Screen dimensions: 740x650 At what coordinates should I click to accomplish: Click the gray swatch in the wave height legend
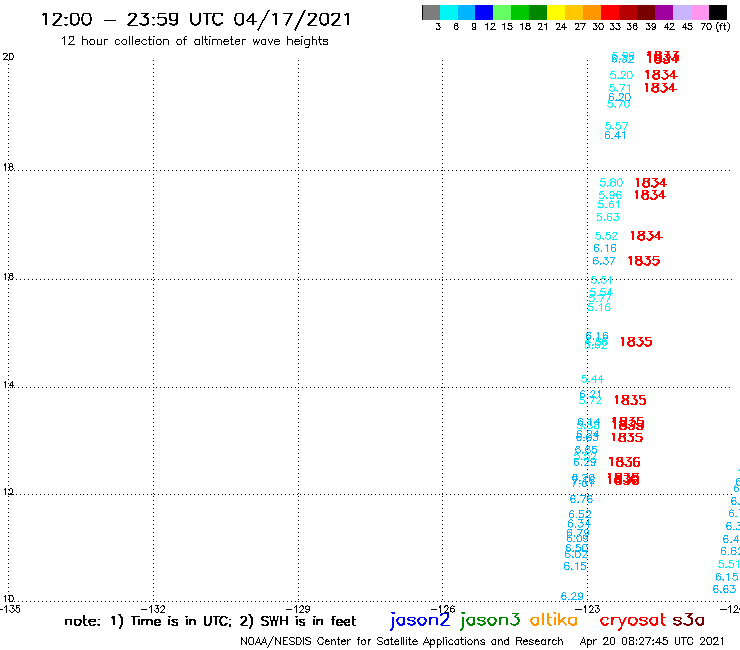pos(431,12)
